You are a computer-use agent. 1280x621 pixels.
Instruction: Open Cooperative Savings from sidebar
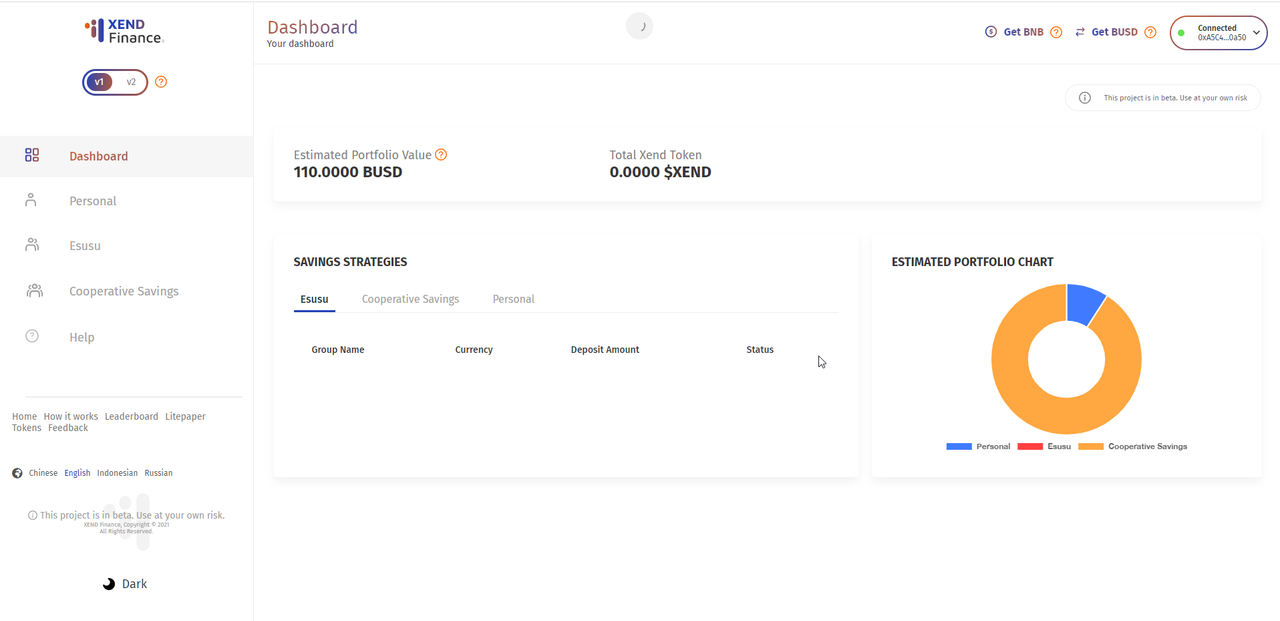(124, 291)
